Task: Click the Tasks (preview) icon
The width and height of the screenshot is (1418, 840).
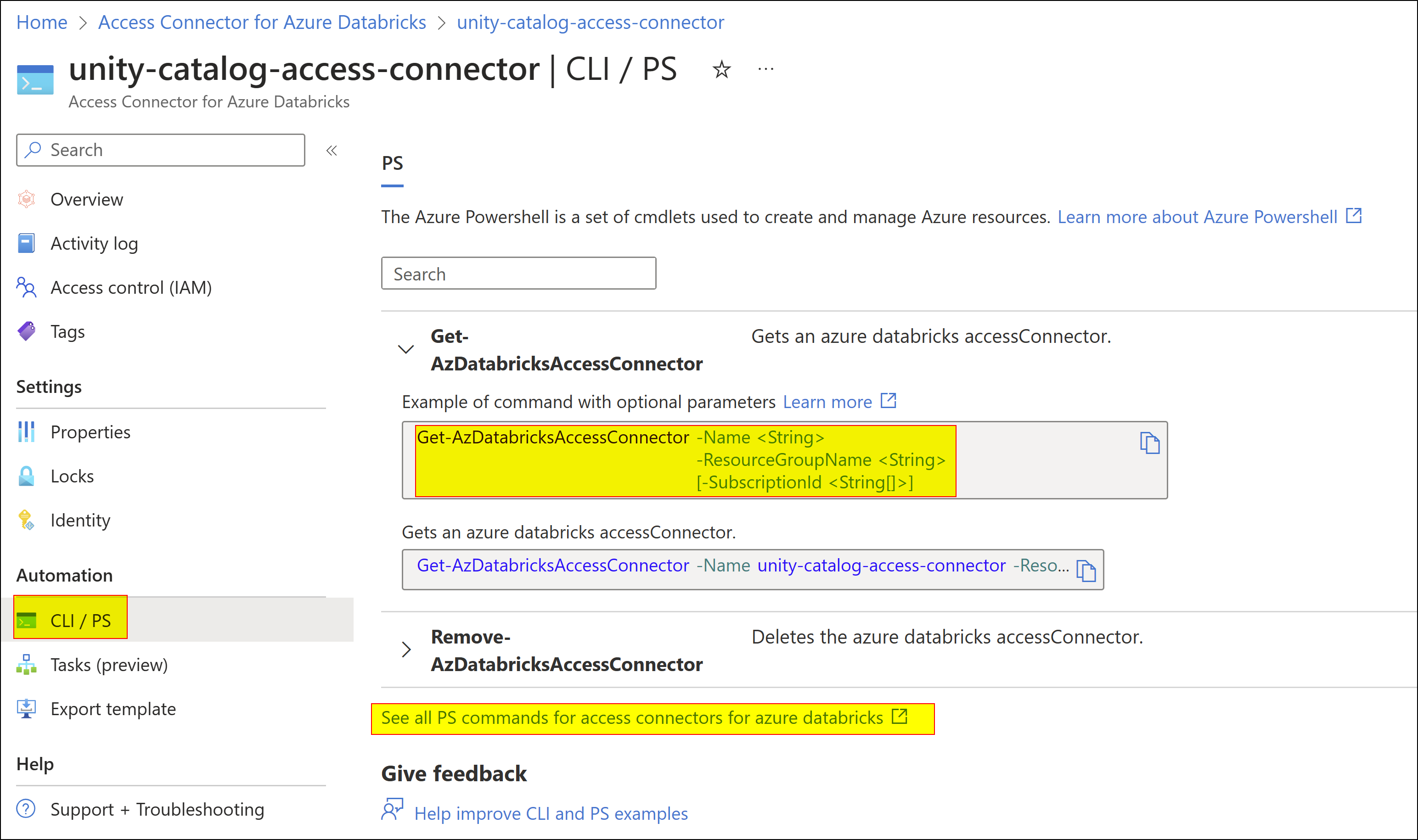Action: (x=26, y=665)
